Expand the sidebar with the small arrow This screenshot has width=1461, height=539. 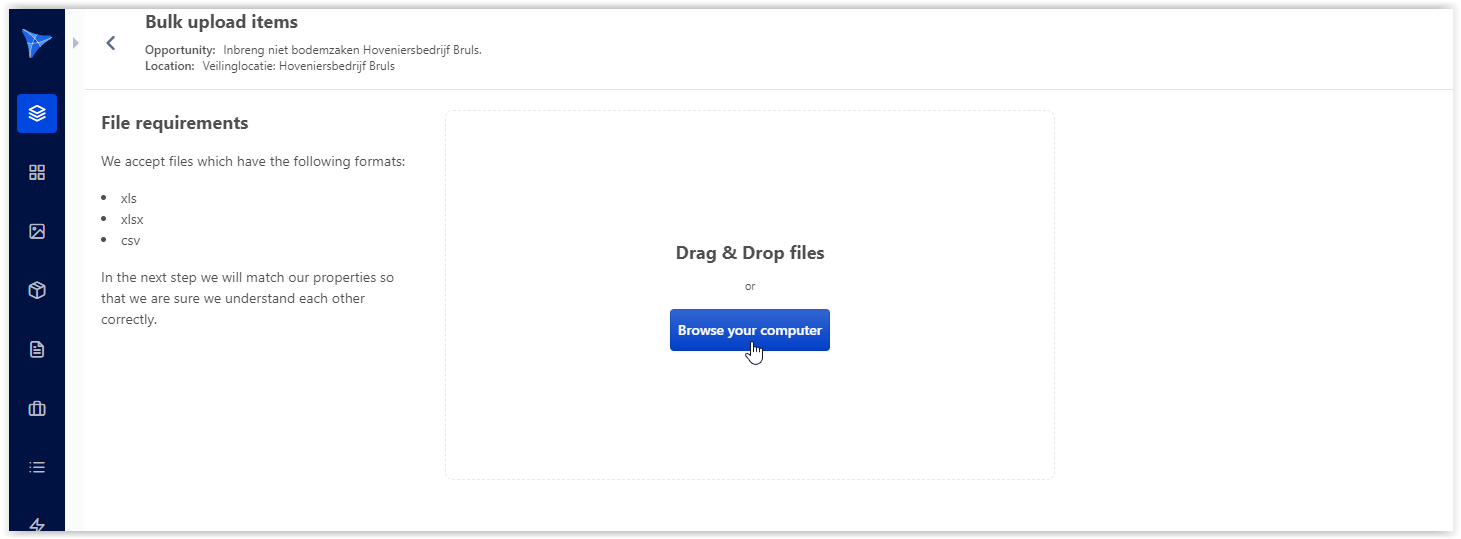click(76, 43)
